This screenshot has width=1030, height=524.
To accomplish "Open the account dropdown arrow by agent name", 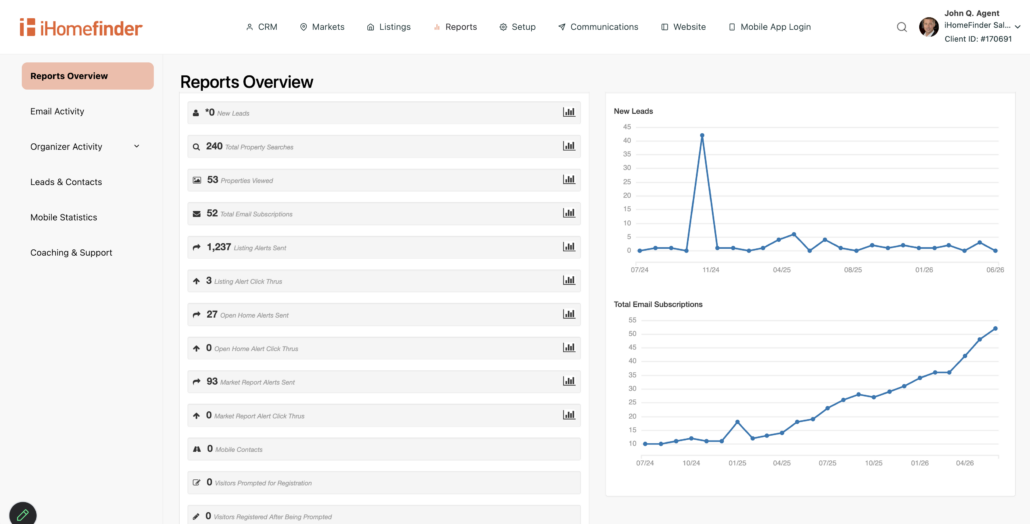I will [1018, 27].
